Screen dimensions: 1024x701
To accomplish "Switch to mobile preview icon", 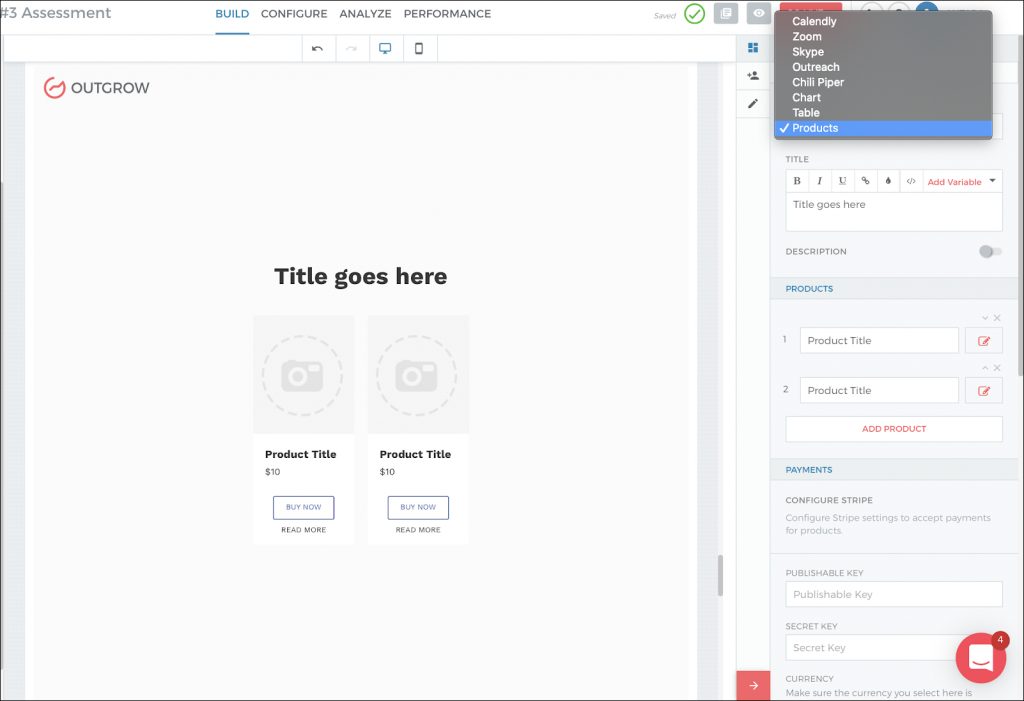I will (x=419, y=49).
